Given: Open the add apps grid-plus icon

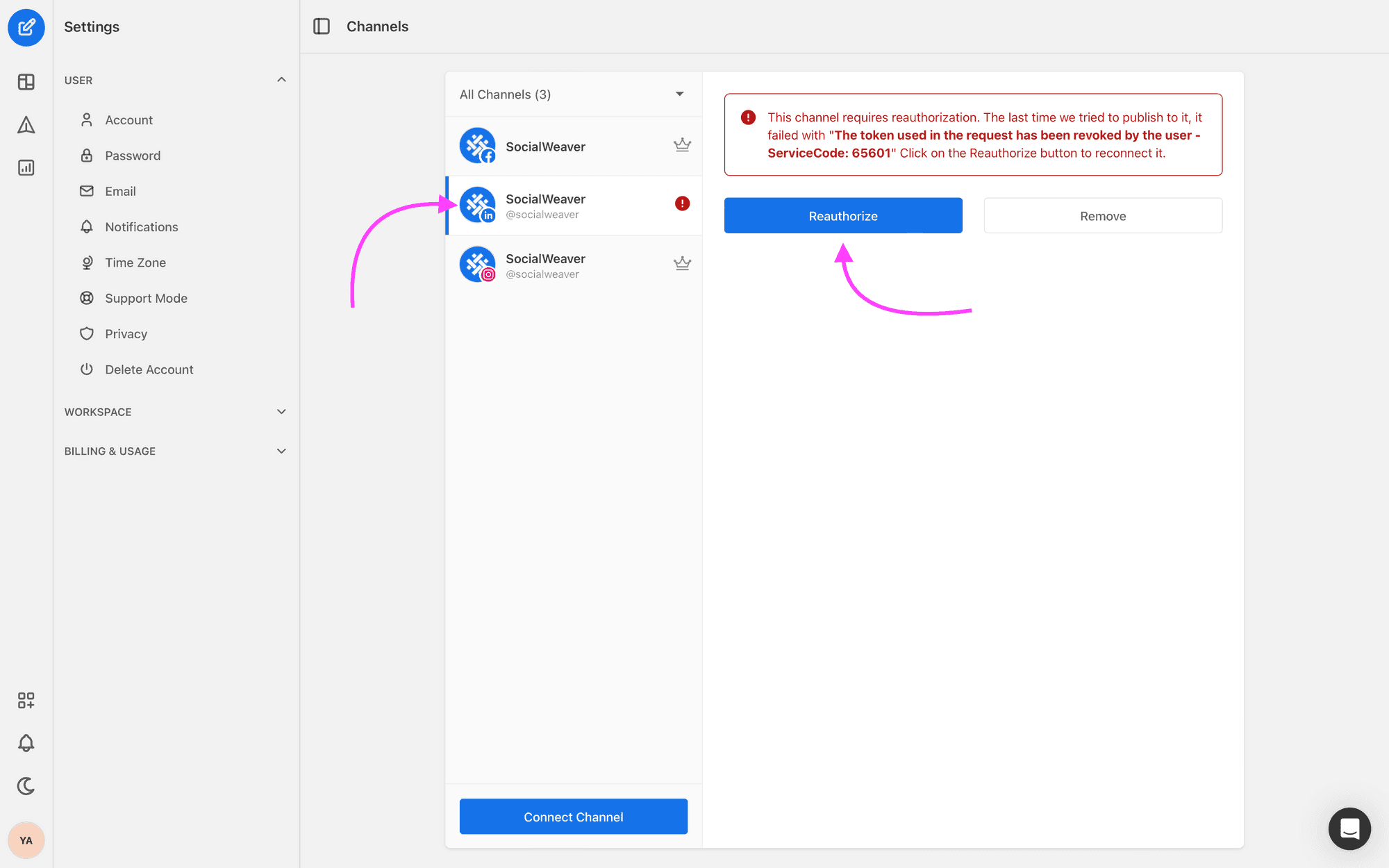Looking at the screenshot, I should pos(26,700).
